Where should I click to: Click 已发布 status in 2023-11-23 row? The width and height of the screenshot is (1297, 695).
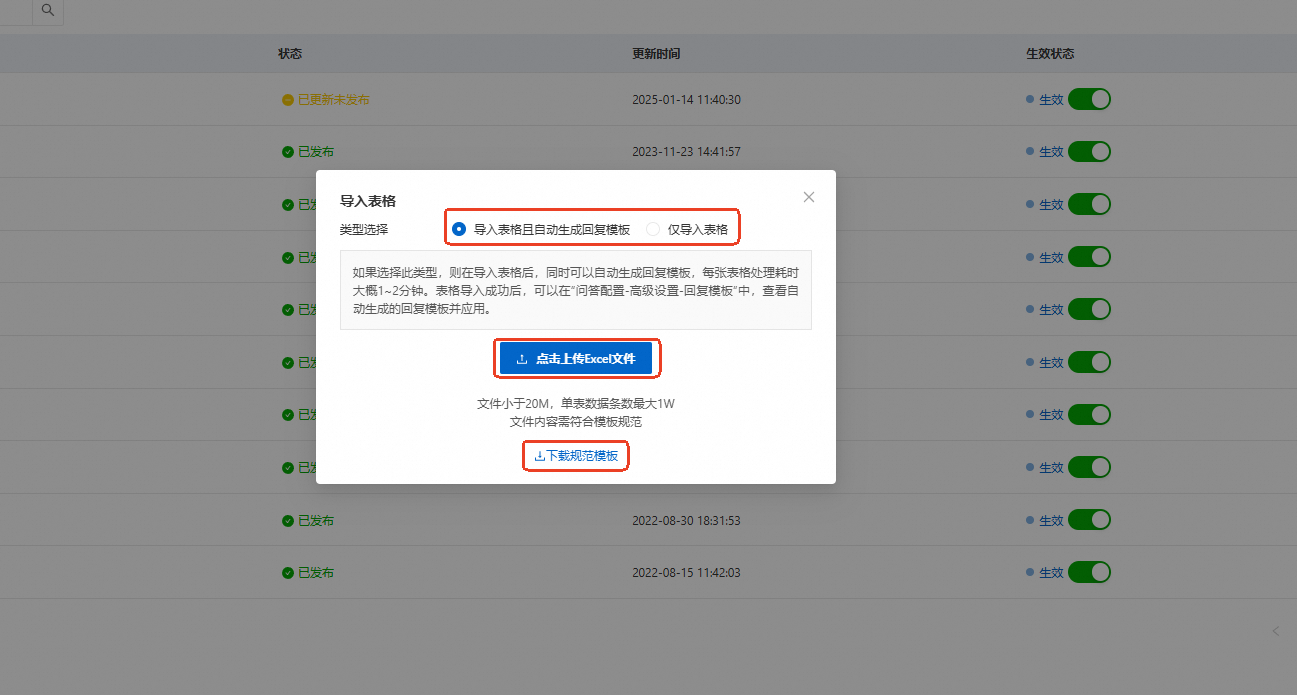pyautogui.click(x=308, y=152)
